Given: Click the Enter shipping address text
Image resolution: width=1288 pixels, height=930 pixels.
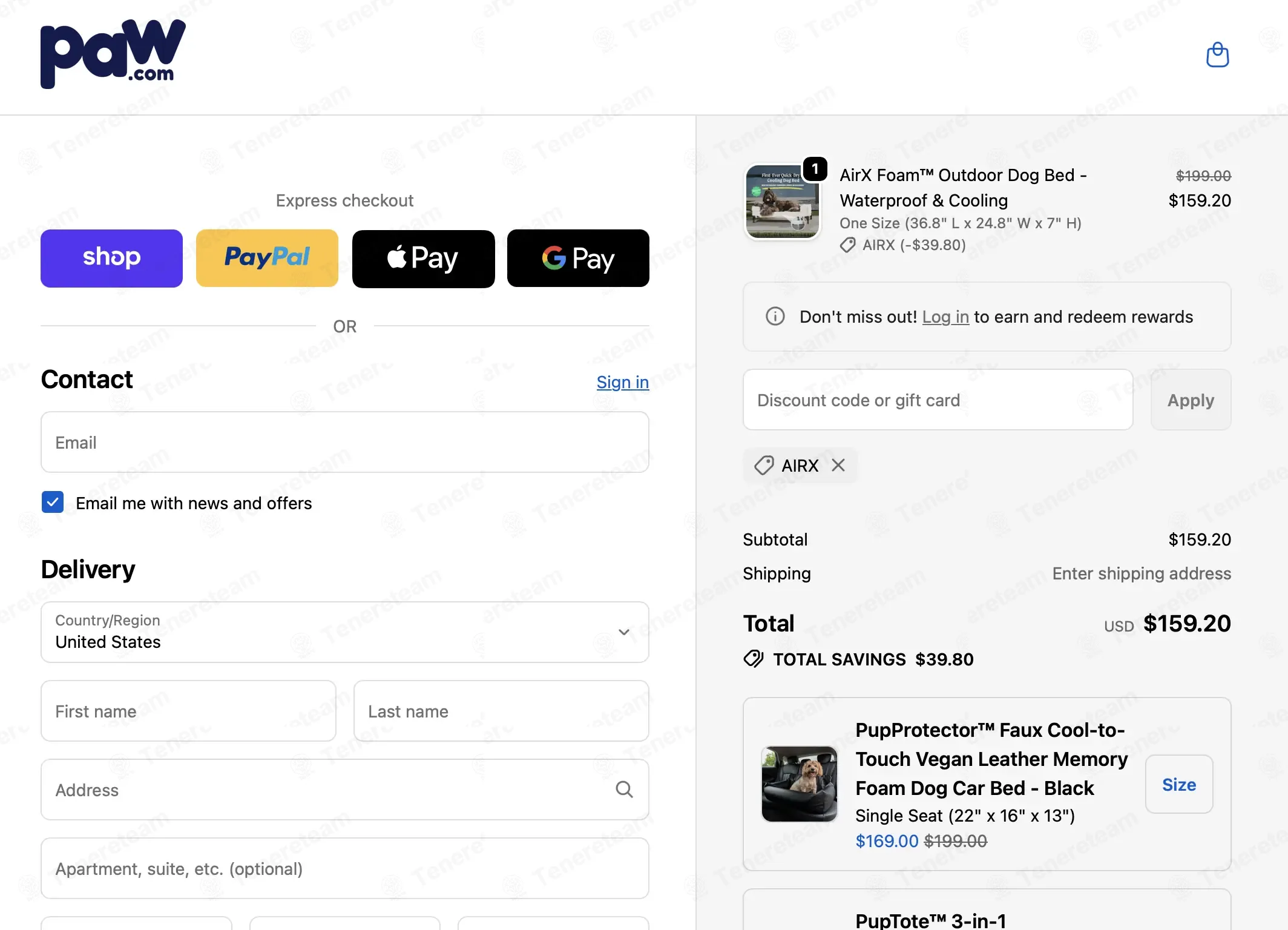Looking at the screenshot, I should coord(1142,573).
